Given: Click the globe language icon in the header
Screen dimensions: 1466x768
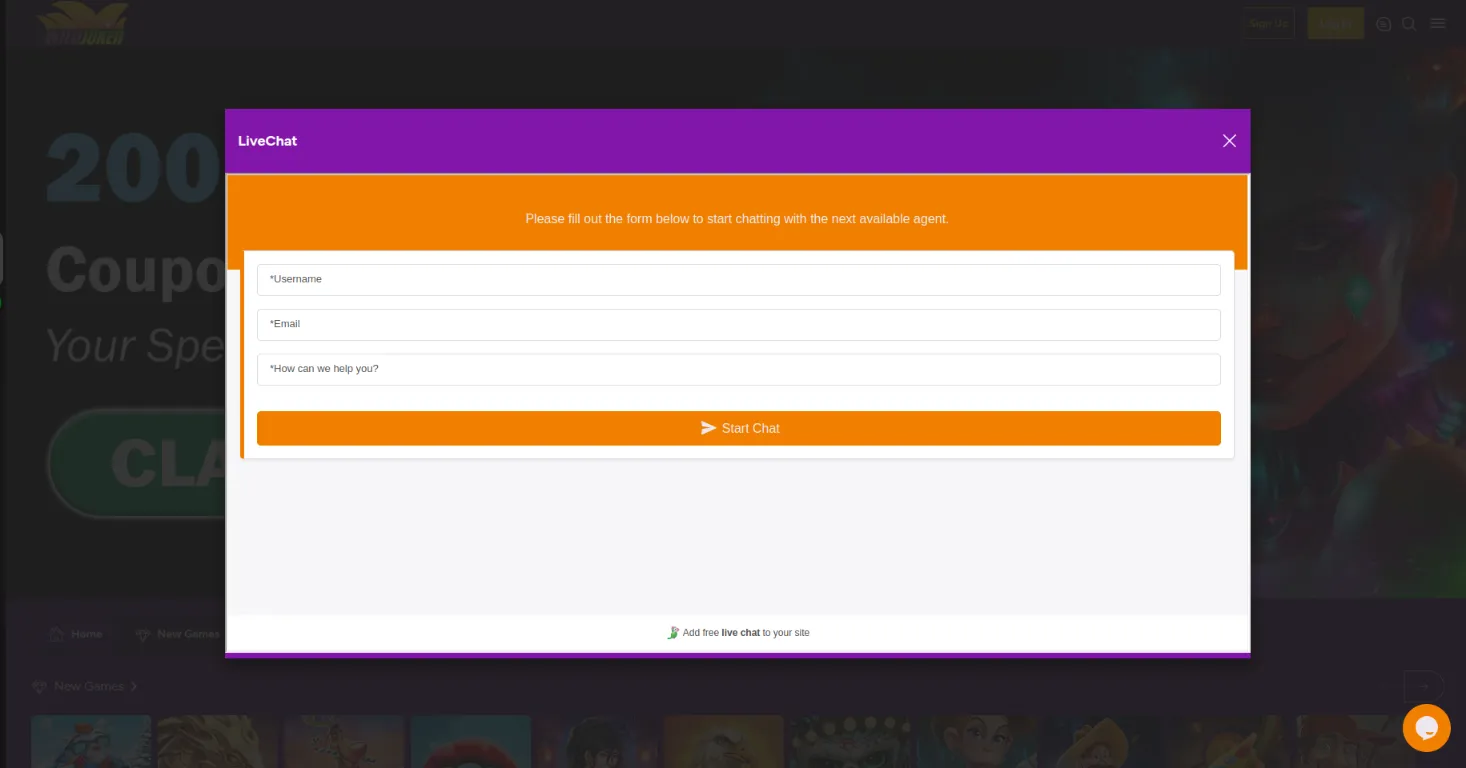Looking at the screenshot, I should (x=1383, y=23).
